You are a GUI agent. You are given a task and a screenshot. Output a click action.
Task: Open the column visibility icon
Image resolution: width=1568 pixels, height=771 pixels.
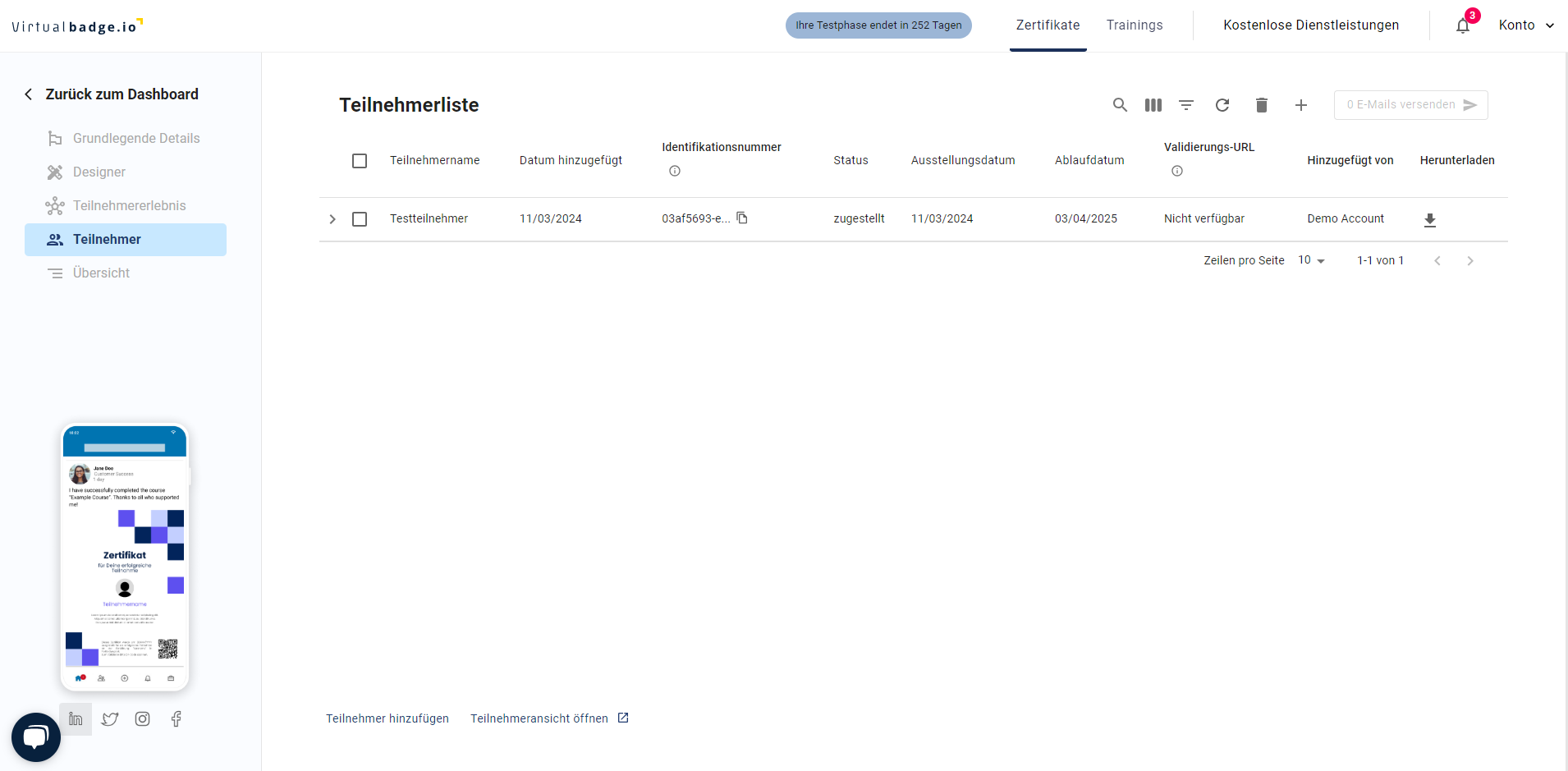(x=1153, y=105)
